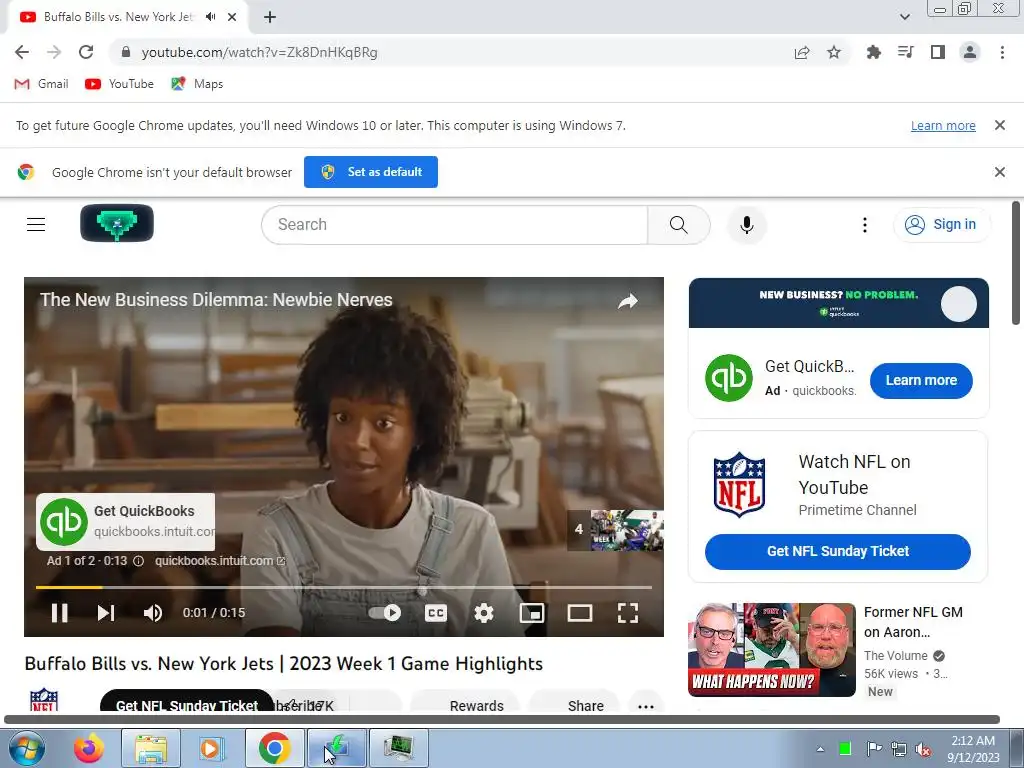Click the taskbar clock
The image size is (1024, 768).
973,748
